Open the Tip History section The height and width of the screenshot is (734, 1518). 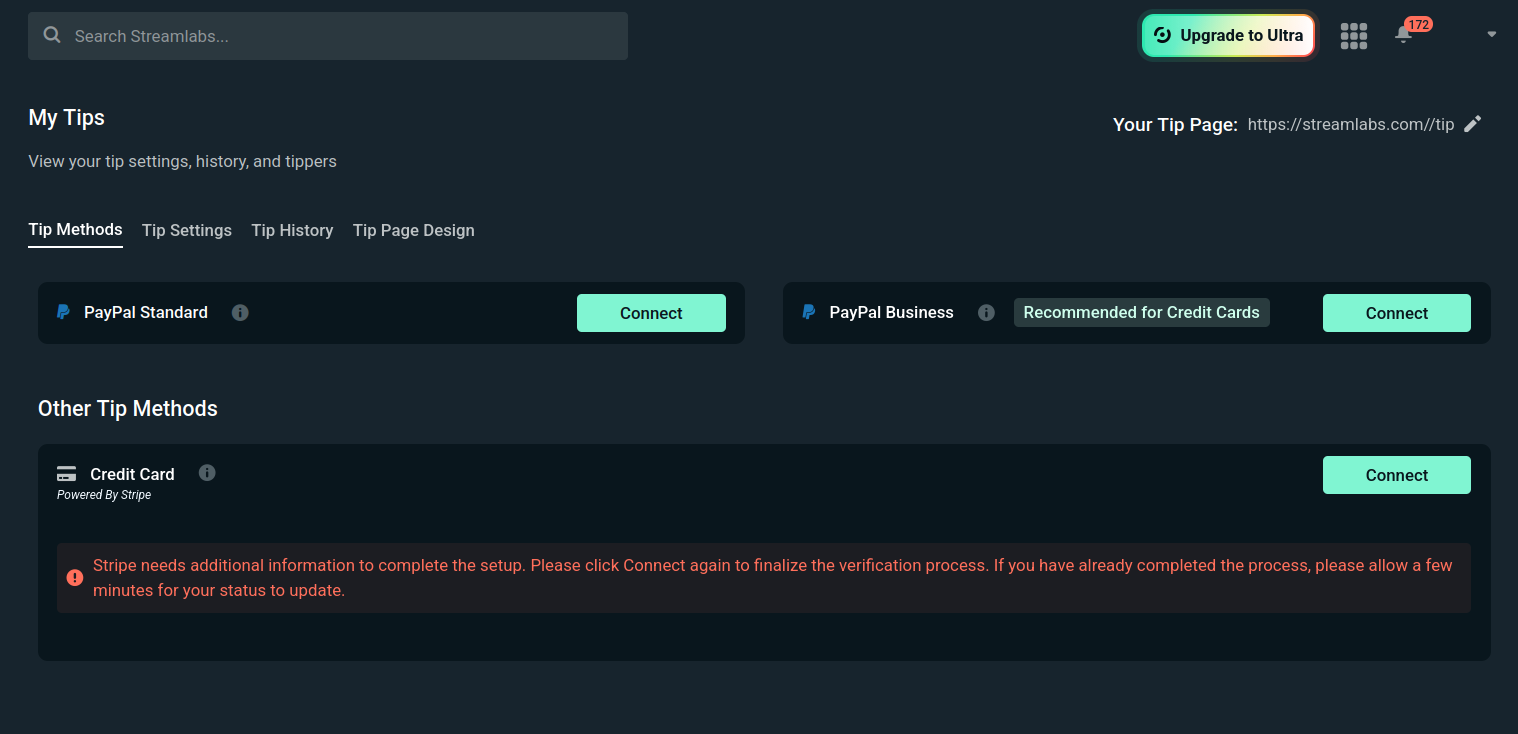(292, 230)
